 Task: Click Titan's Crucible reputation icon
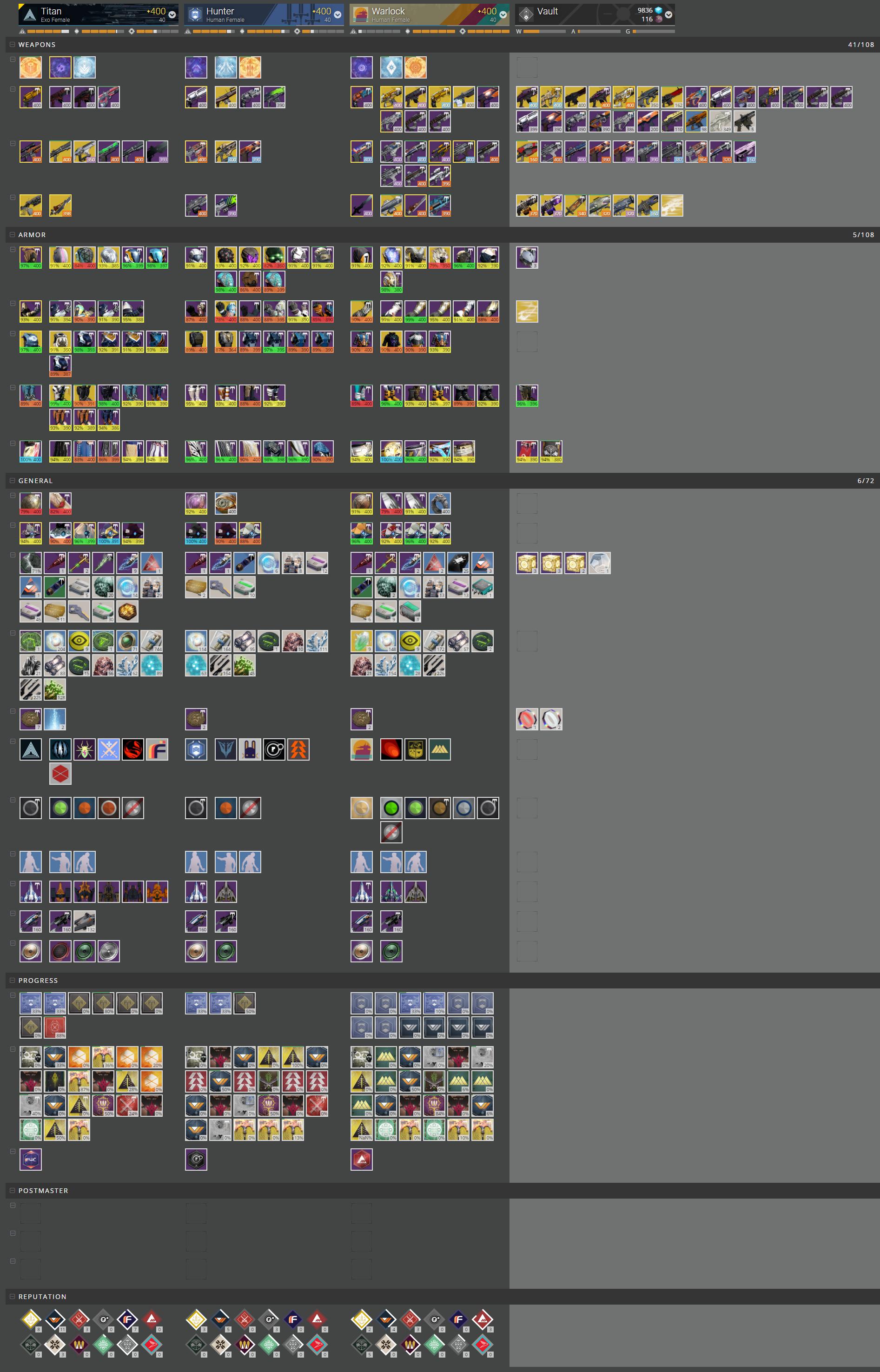tap(79, 1319)
